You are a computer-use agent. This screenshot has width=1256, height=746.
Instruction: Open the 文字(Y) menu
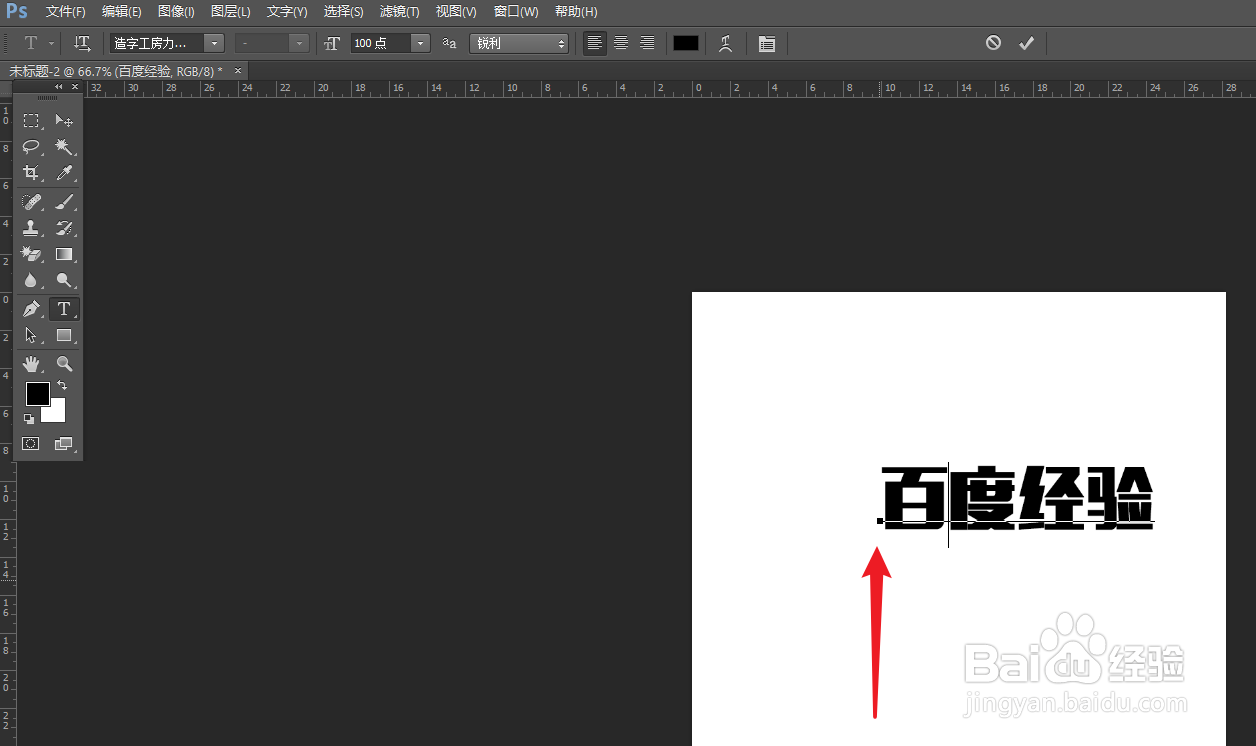[287, 12]
